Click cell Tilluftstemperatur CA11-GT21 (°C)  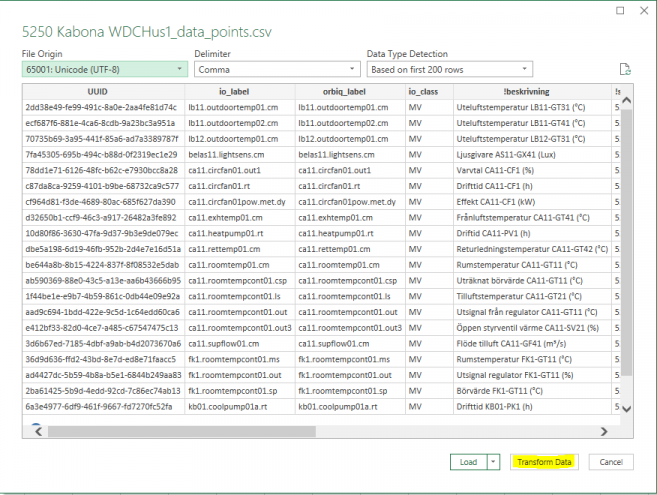532,296
